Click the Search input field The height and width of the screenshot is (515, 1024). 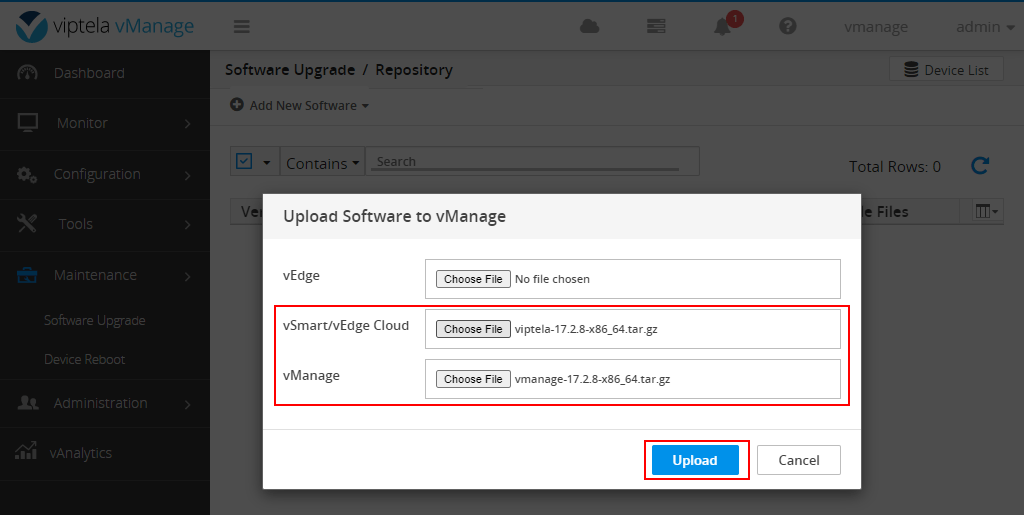[532, 162]
